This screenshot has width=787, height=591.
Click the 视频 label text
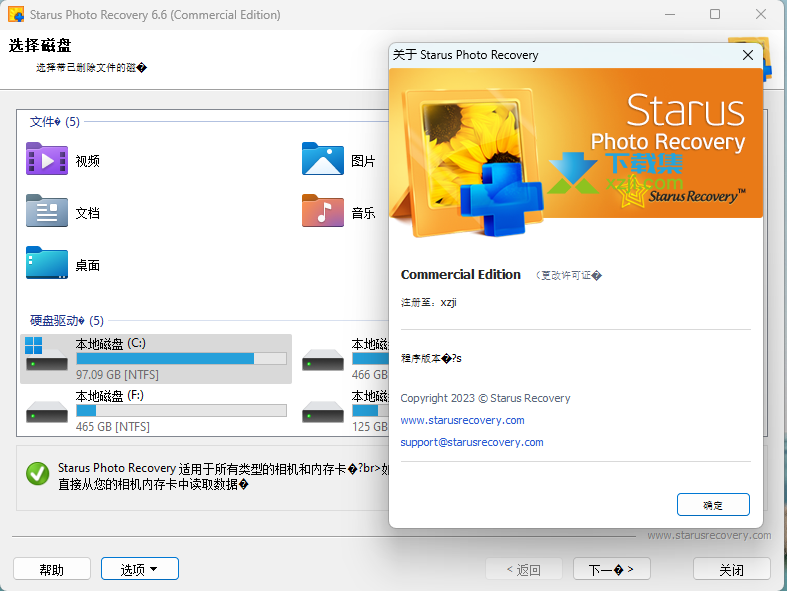(88, 161)
